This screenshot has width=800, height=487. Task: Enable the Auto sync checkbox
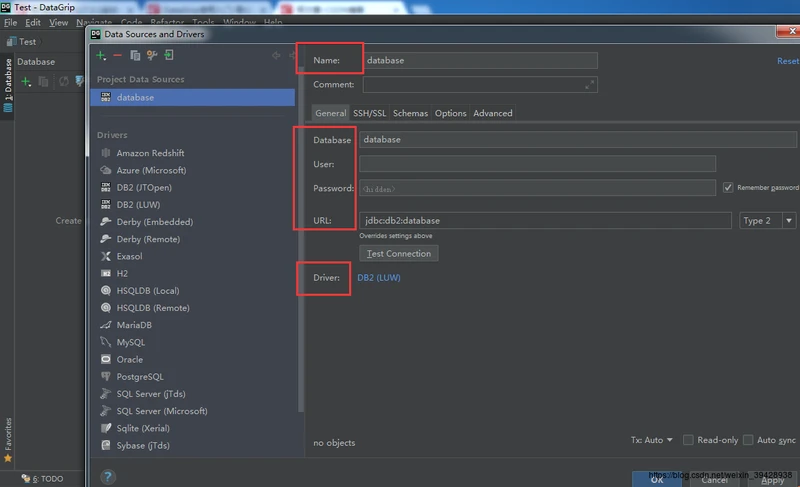[748, 440]
